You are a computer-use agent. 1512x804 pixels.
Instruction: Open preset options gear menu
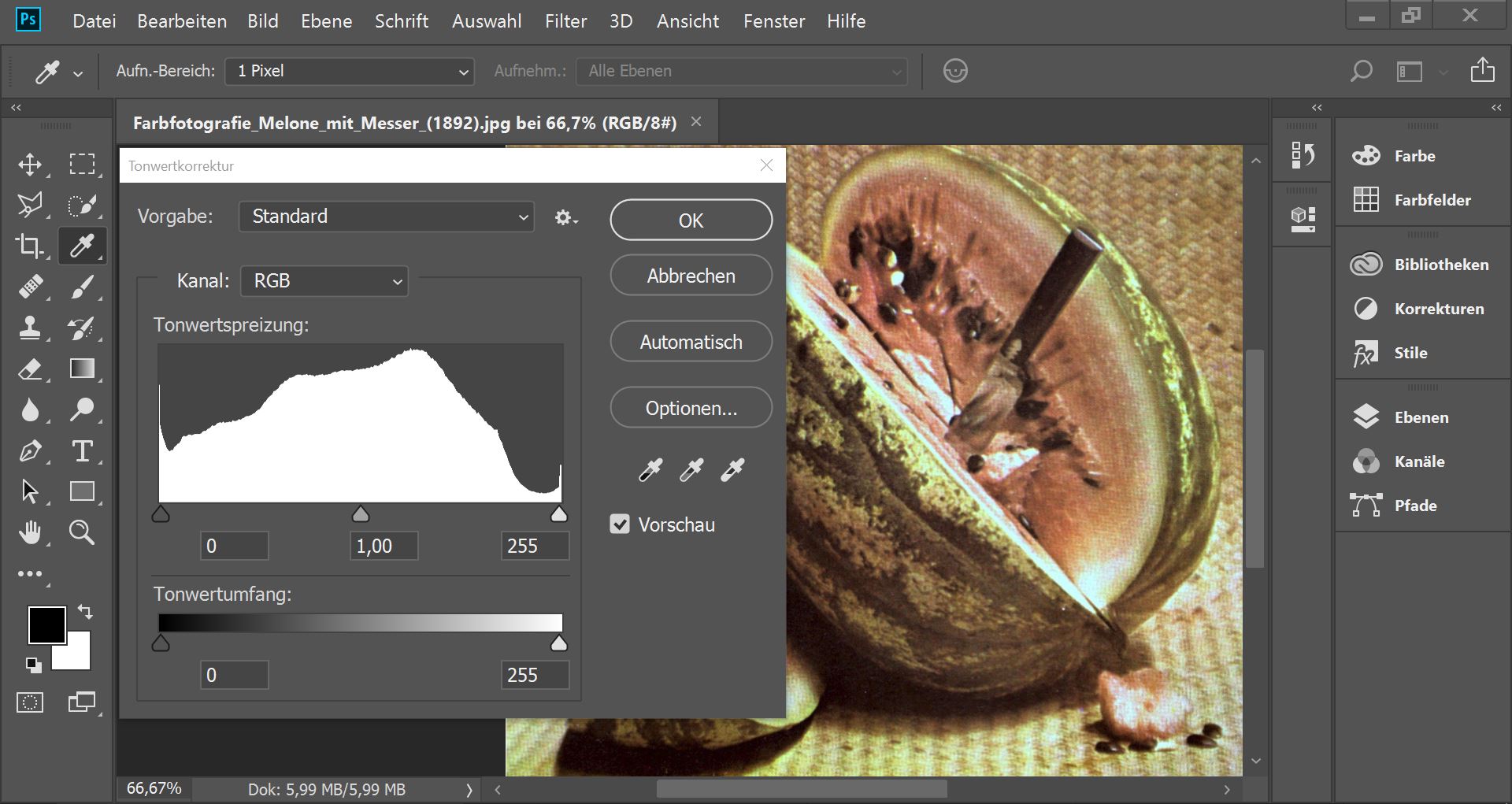point(565,217)
